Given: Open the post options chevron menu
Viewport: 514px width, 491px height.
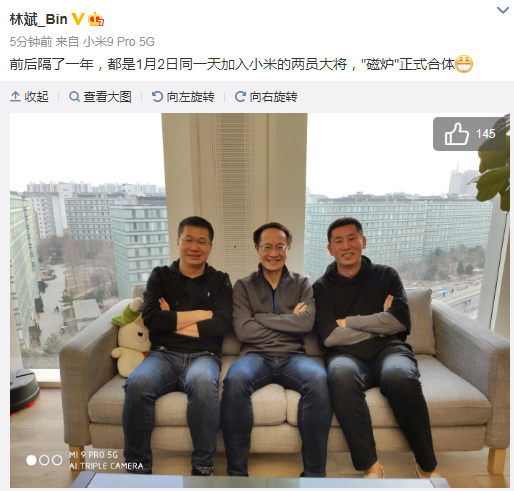Looking at the screenshot, I should [x=503, y=10].
